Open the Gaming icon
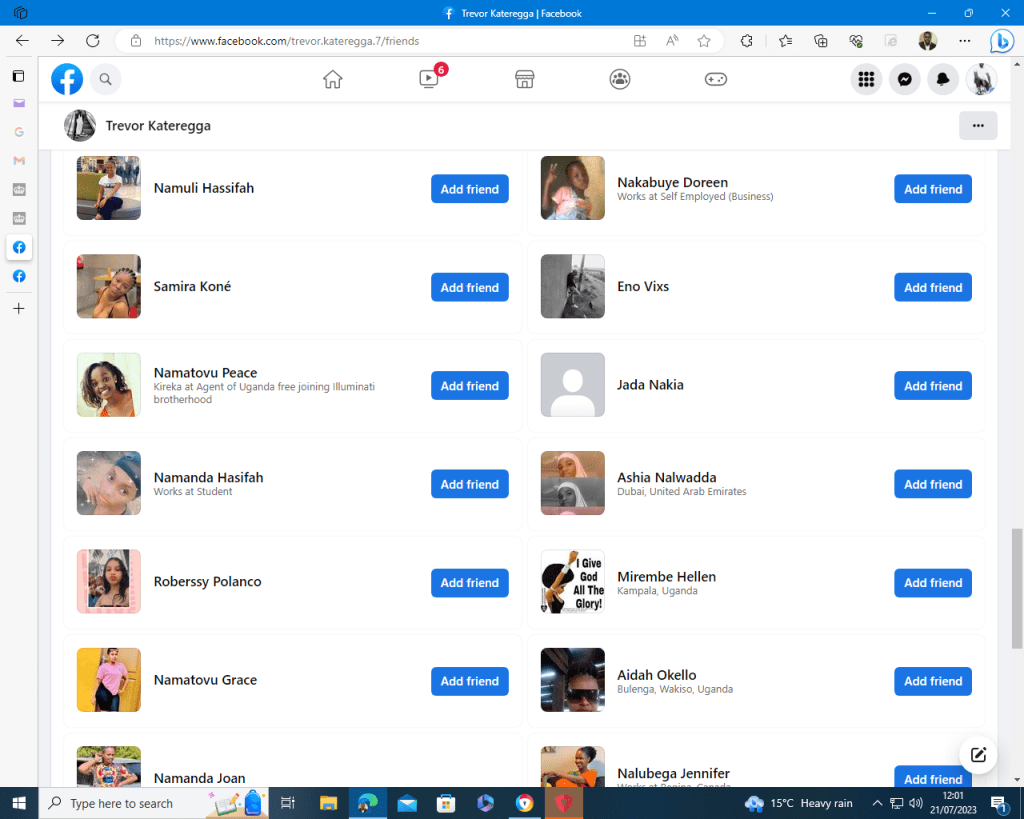This screenshot has height=819, width=1024. (716, 79)
